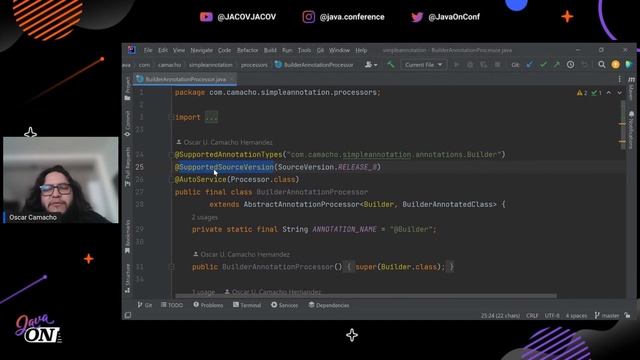Open the Code menu
Viewport: 640px width, 360px height.
[x=224, y=50]
